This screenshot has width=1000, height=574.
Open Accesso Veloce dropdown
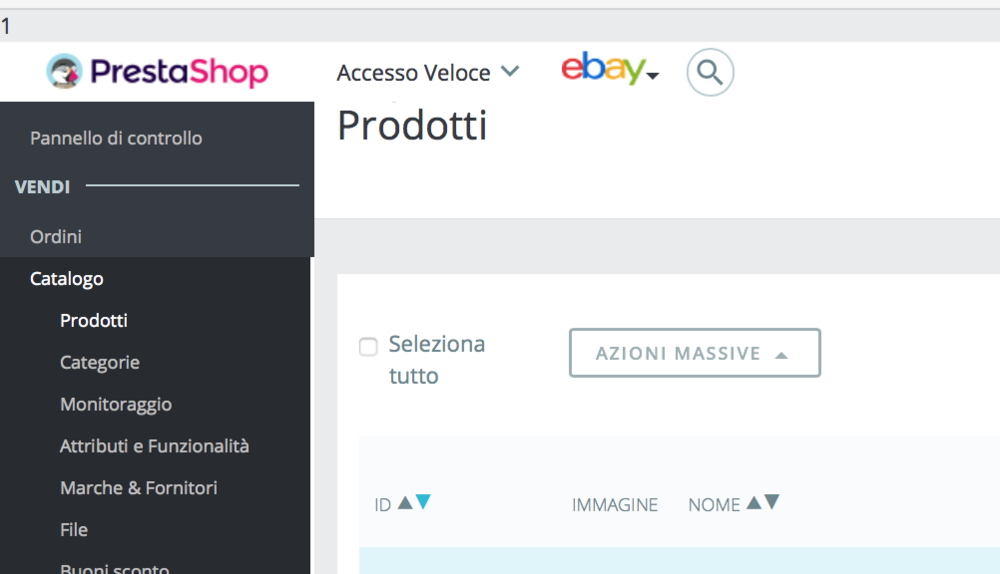(x=428, y=72)
